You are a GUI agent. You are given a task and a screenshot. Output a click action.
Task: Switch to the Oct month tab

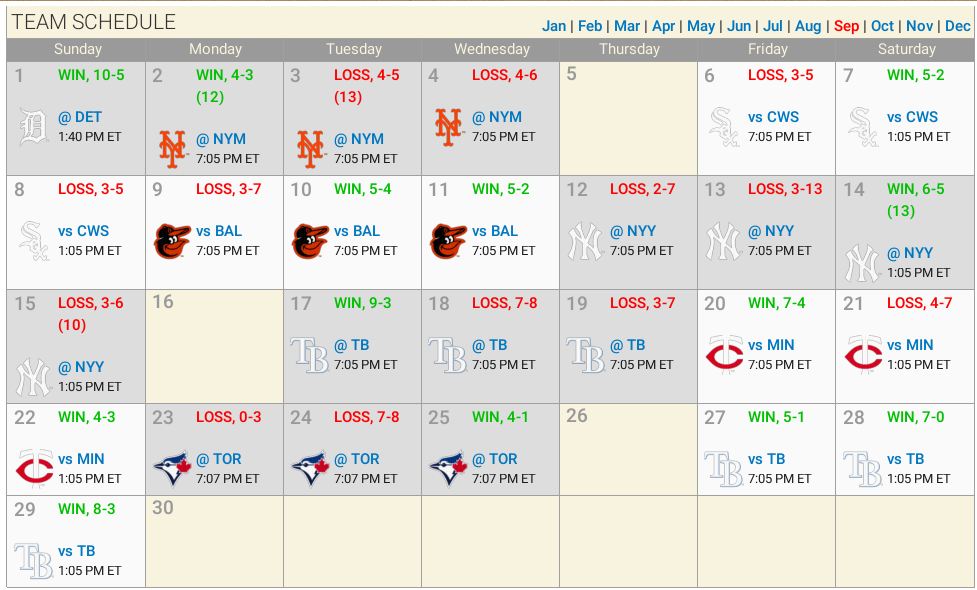[882, 26]
